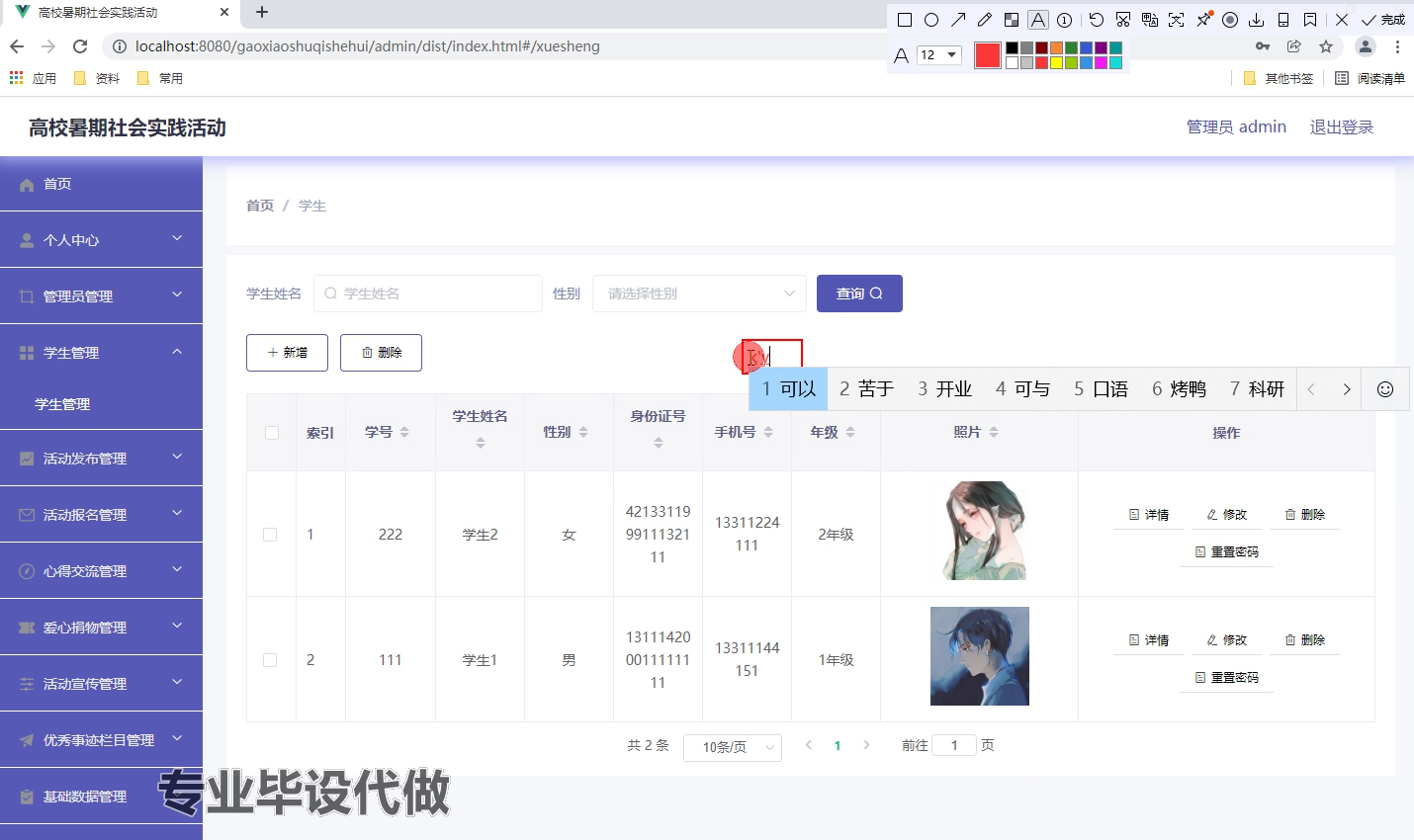Click the share page icon in address bar

coord(1294,46)
